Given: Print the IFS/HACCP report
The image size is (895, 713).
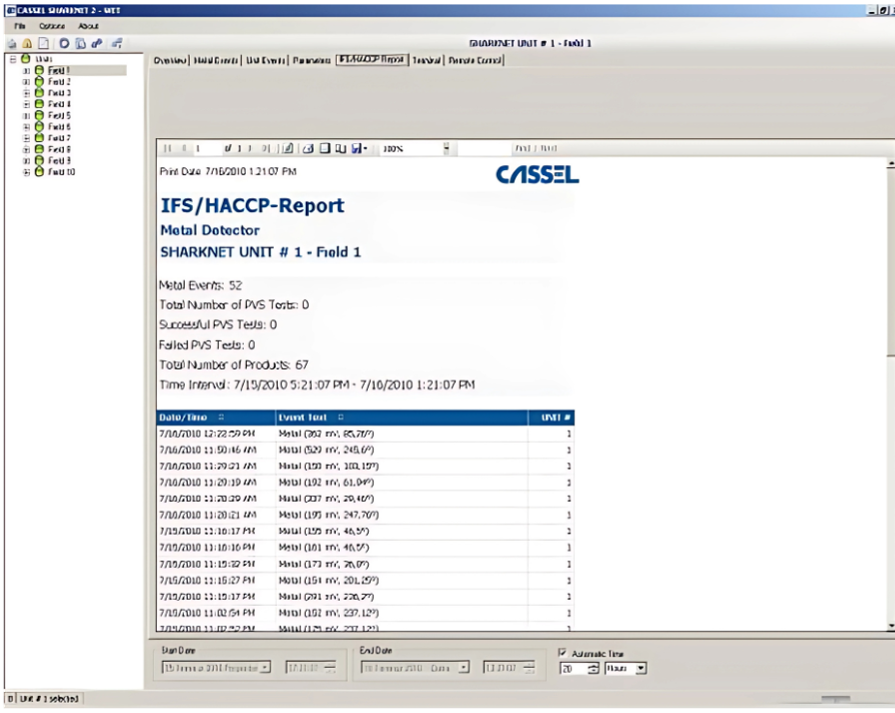Looking at the screenshot, I should point(308,148).
